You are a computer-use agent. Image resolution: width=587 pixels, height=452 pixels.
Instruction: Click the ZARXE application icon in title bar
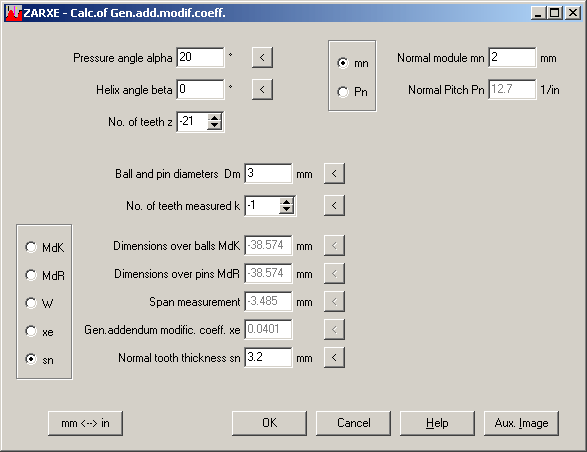14,13
